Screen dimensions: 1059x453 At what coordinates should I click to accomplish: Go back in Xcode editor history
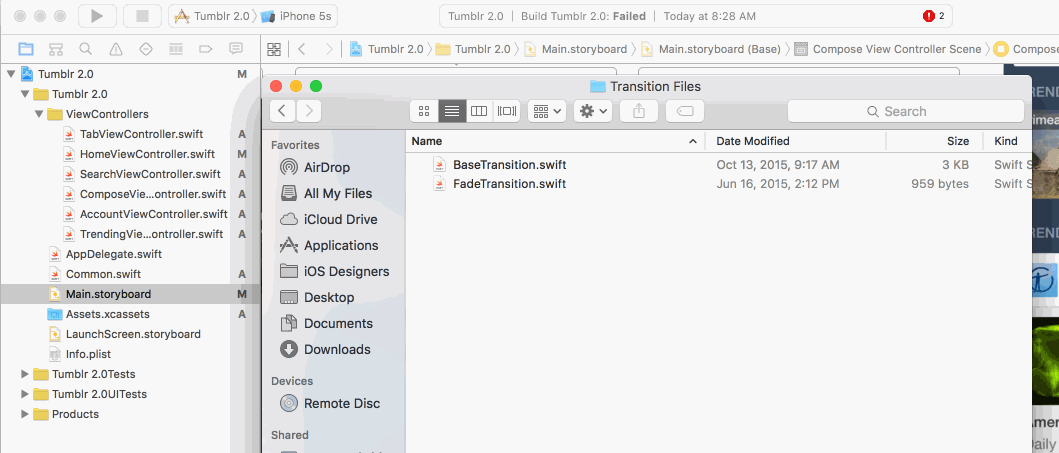302,49
